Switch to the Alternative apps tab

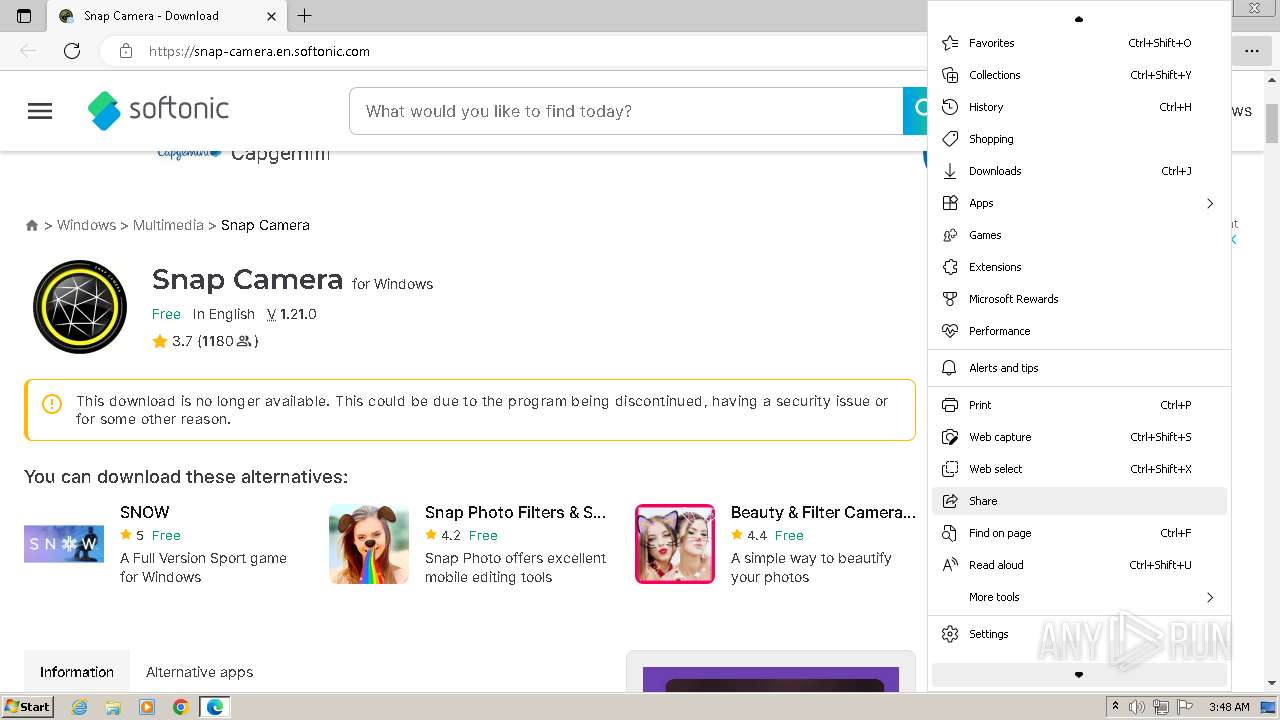click(x=200, y=672)
